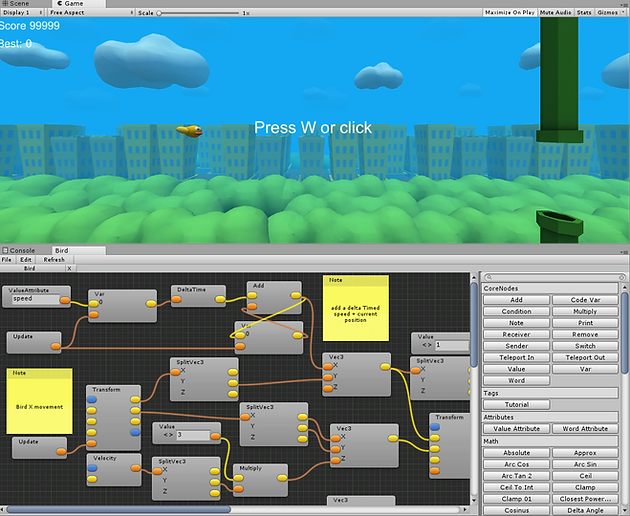Toggle Mute Audio
The height and width of the screenshot is (516, 630).
555,12
